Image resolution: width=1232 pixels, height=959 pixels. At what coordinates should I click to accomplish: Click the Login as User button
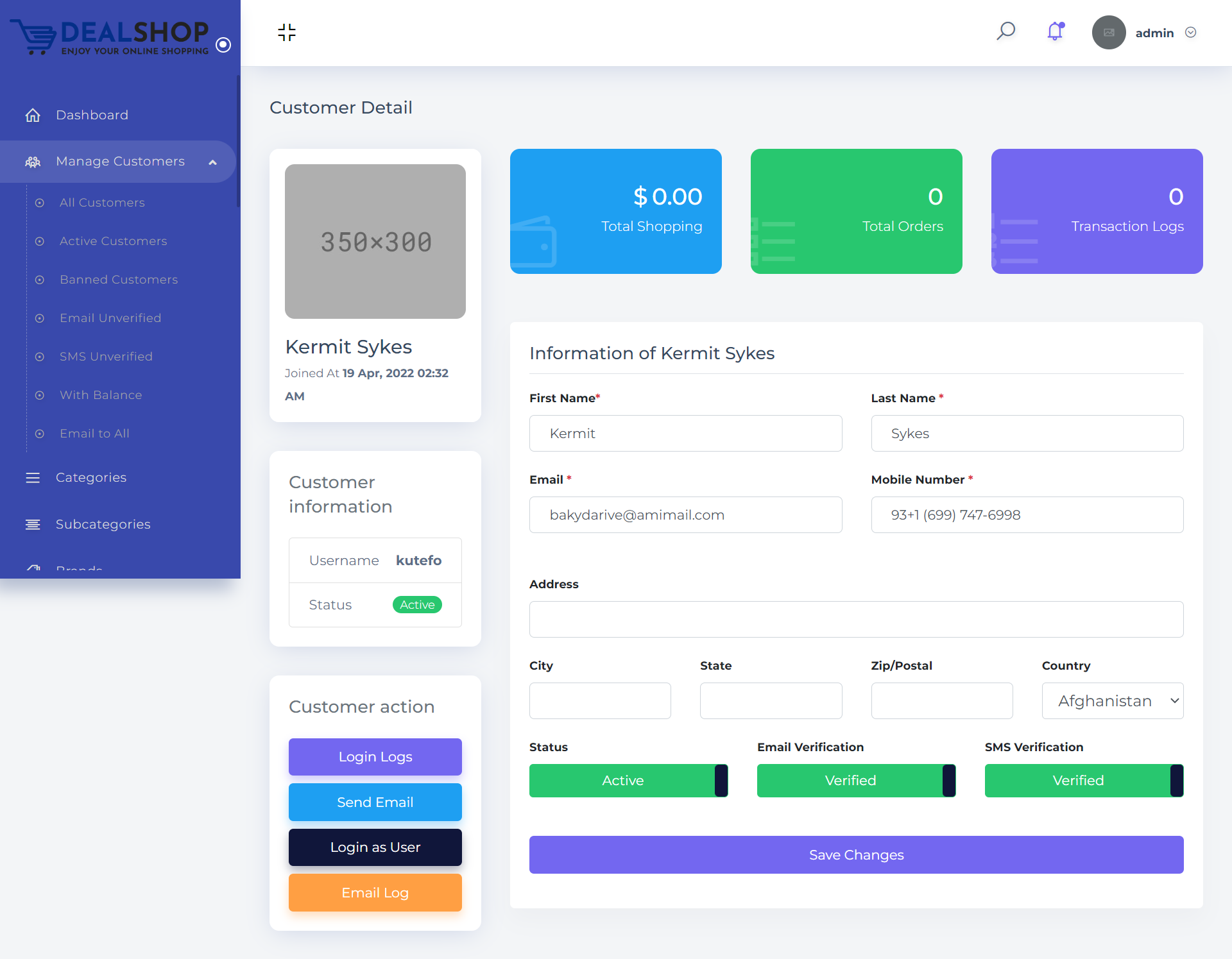pos(375,847)
